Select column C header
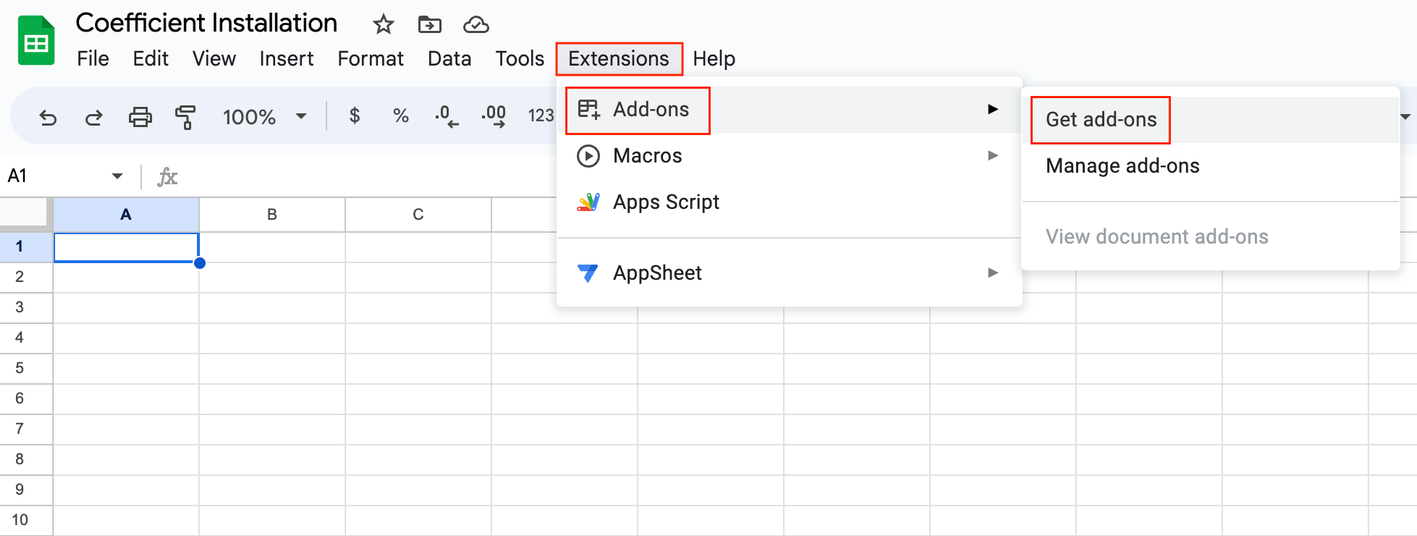The image size is (1417, 536). [418, 214]
